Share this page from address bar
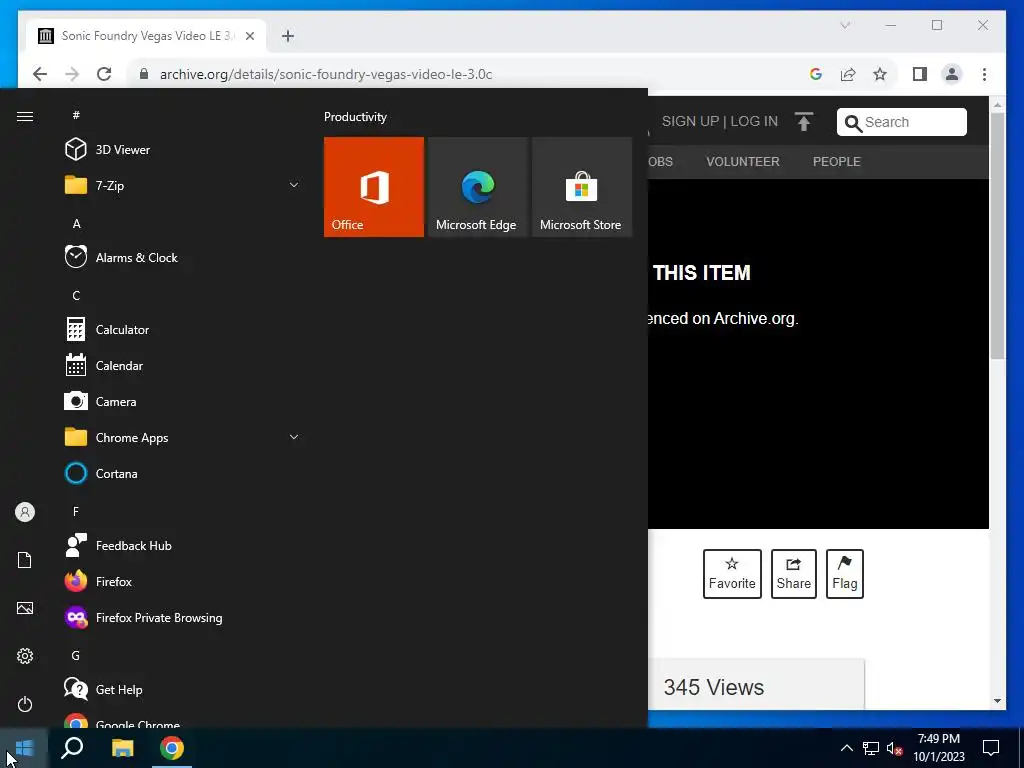The image size is (1024, 768). (848, 74)
